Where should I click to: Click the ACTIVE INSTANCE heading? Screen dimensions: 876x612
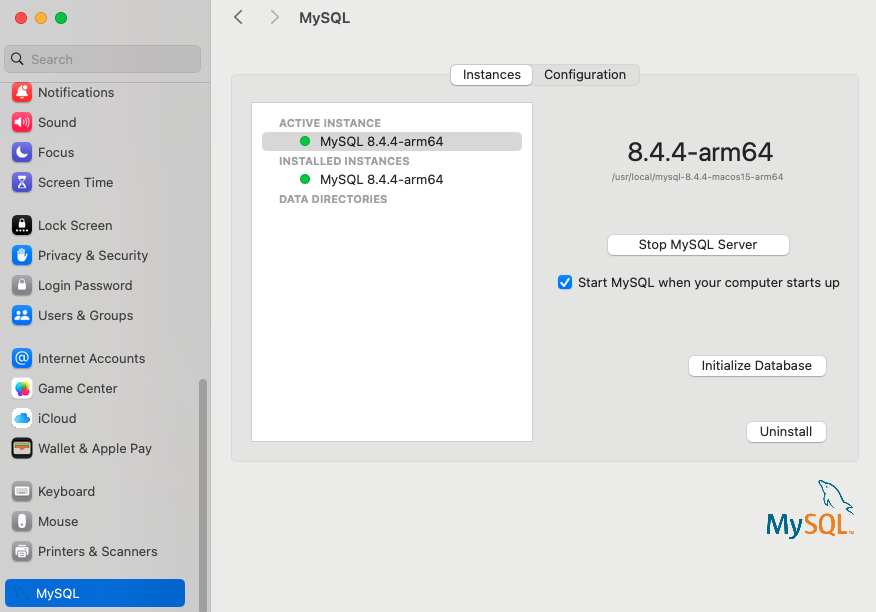pos(330,123)
